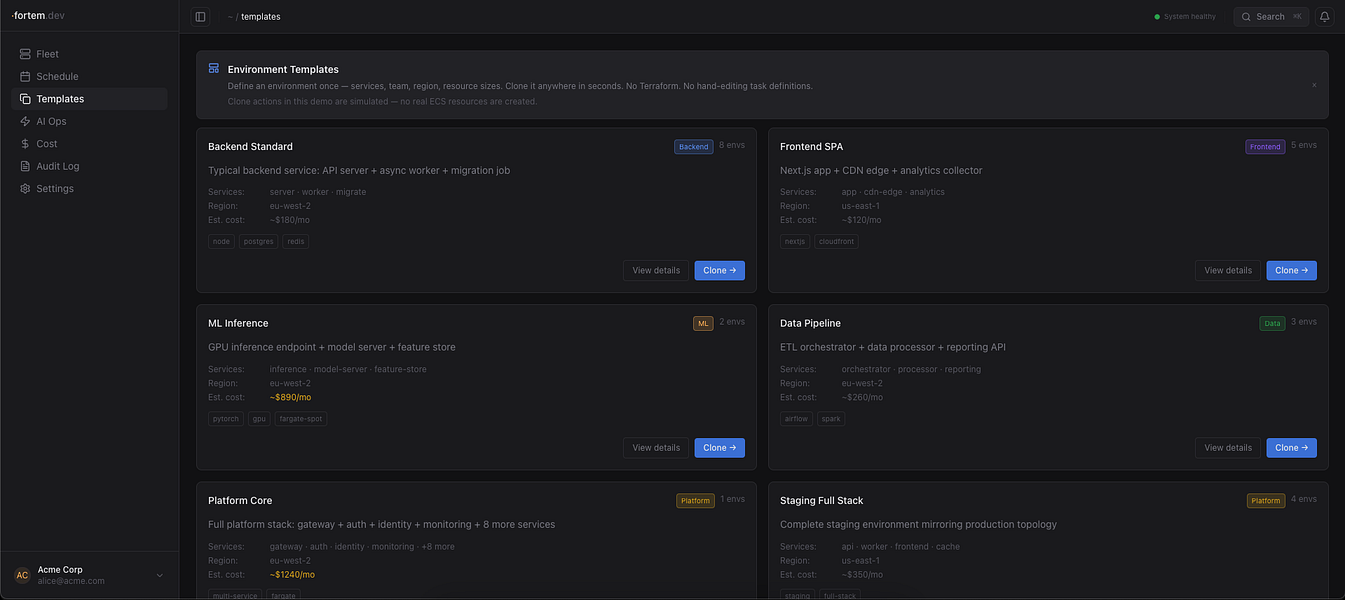Click the templates breadcrumb

[261, 17]
